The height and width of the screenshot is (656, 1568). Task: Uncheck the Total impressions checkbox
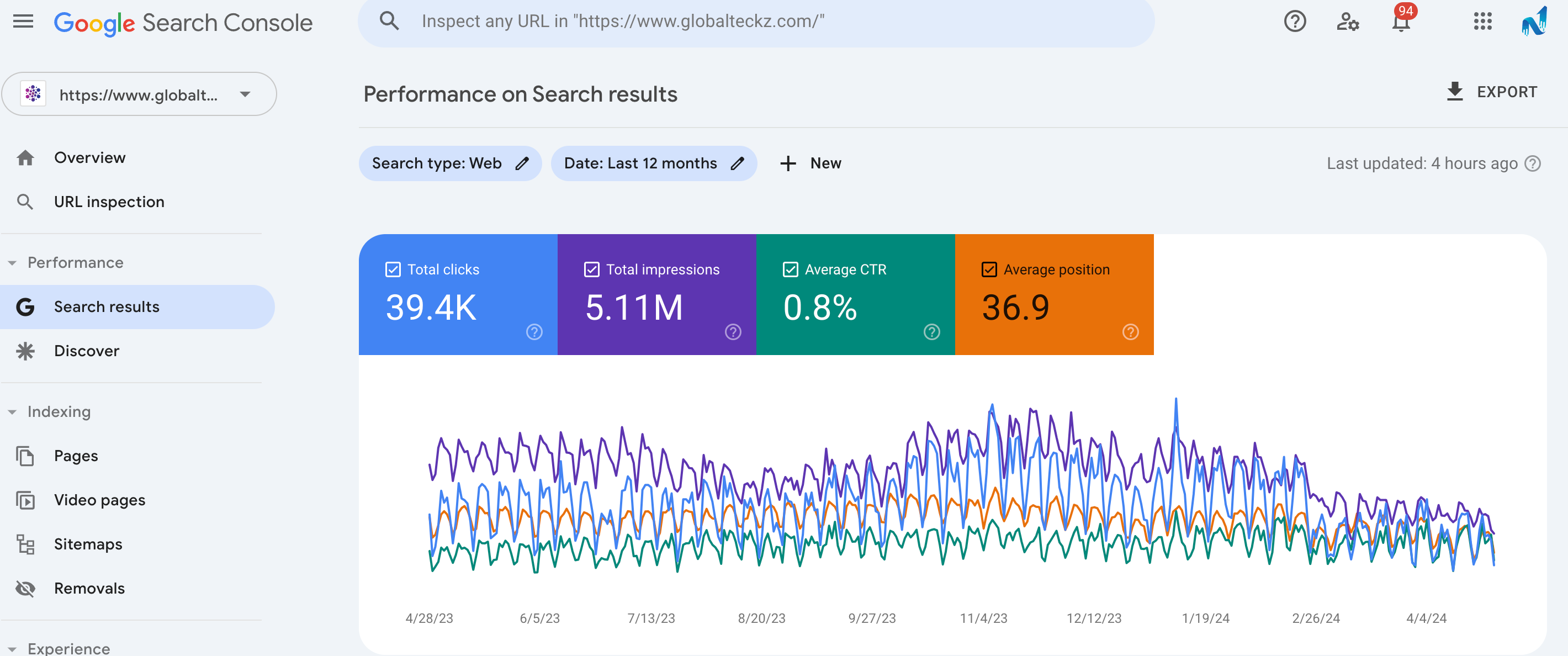pos(592,269)
